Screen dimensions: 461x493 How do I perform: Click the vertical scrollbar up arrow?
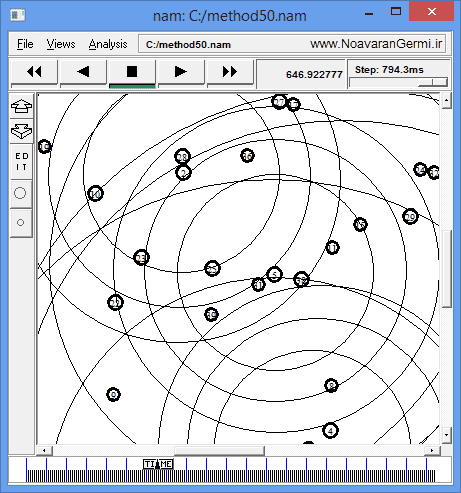pyautogui.click(x=447, y=100)
